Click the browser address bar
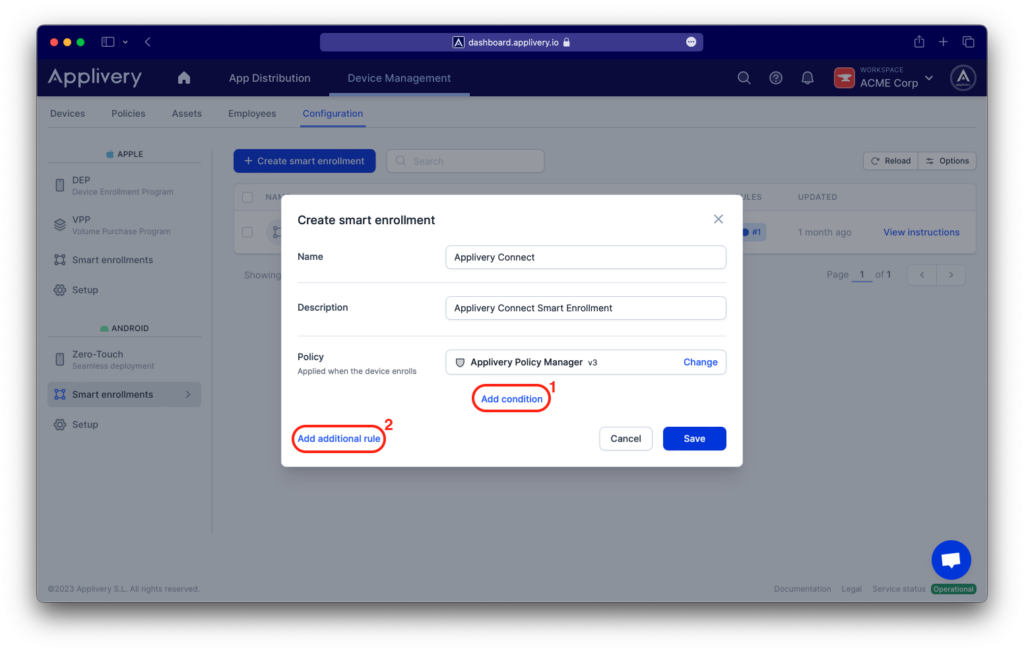The width and height of the screenshot is (1024, 651). tap(511, 42)
